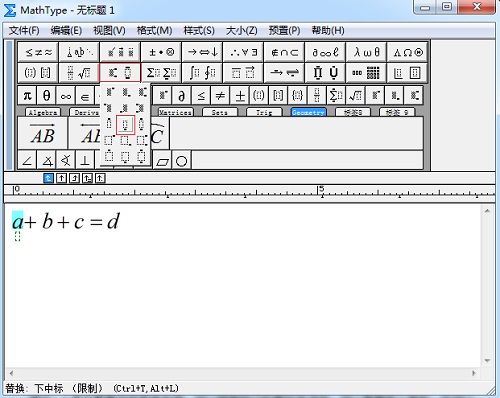Screen dimensions: 500x398
Task: Open the 帮助(H) menu
Action: click(328, 31)
